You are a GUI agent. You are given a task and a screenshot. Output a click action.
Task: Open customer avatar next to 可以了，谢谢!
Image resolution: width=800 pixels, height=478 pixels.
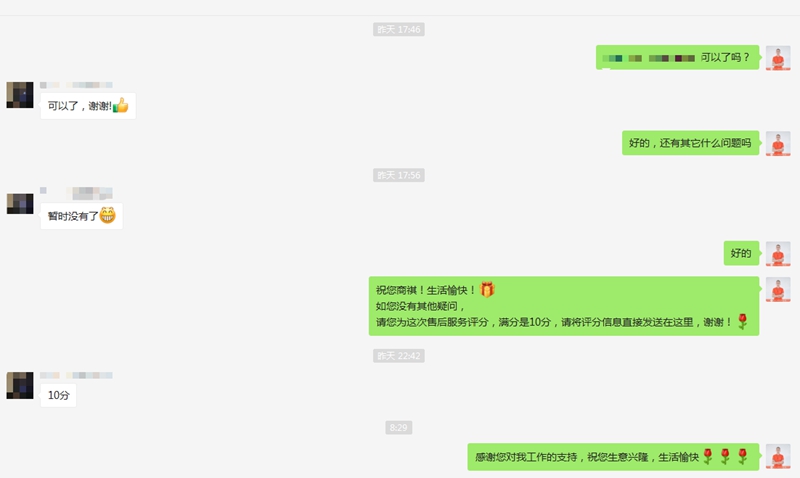tap(20, 95)
